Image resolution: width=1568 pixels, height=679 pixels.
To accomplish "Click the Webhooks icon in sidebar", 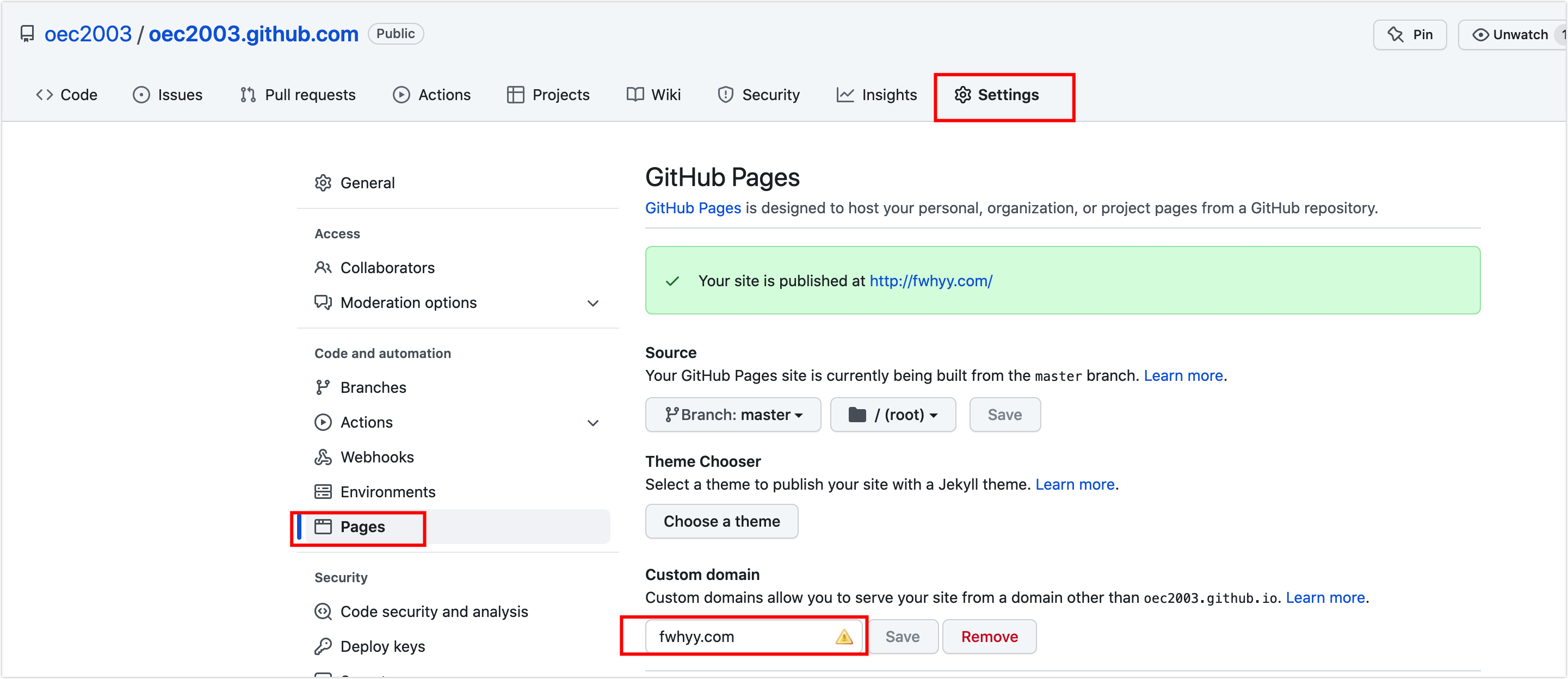I will (x=323, y=456).
